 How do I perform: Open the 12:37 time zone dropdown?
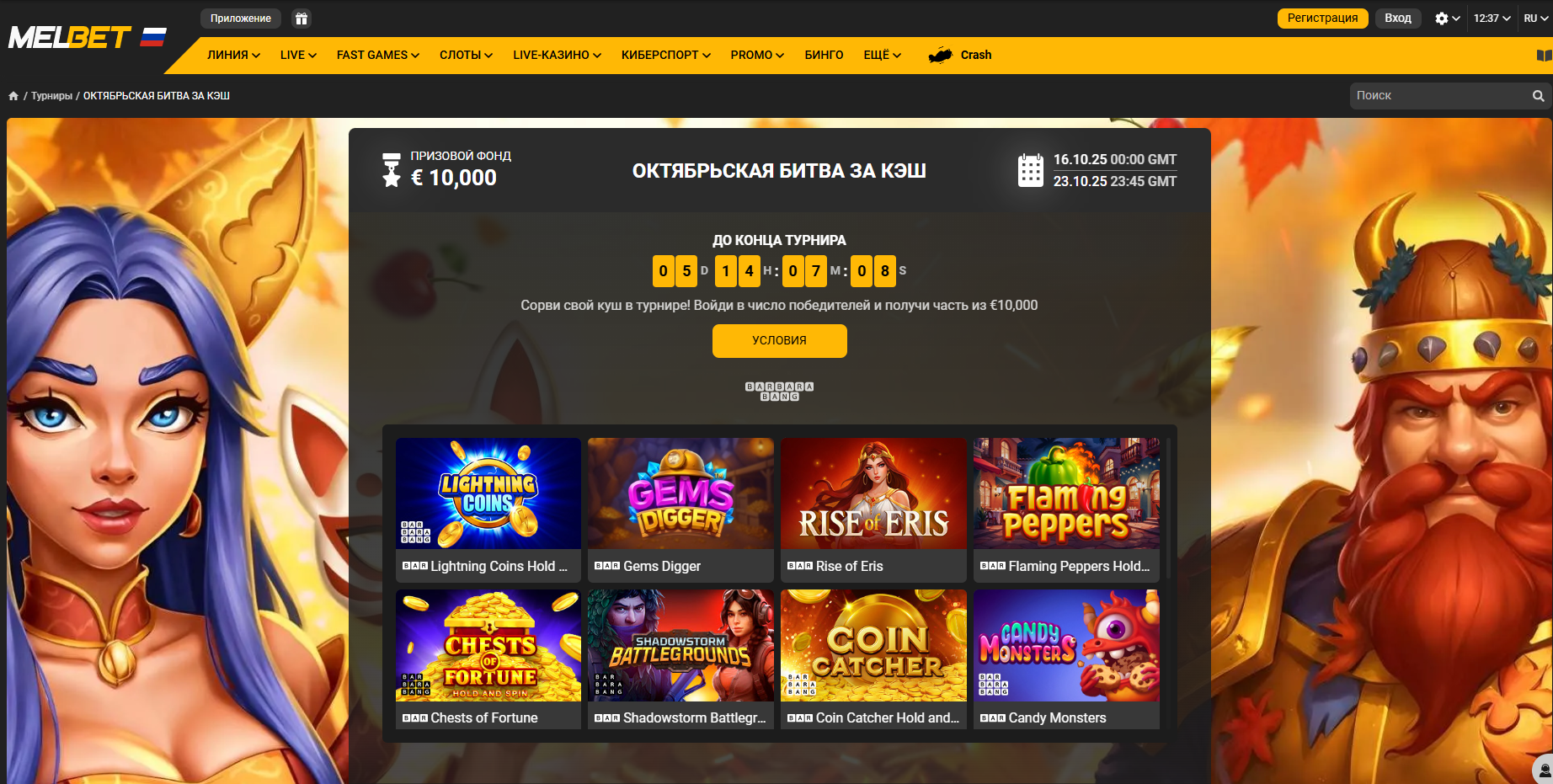pyautogui.click(x=1492, y=19)
